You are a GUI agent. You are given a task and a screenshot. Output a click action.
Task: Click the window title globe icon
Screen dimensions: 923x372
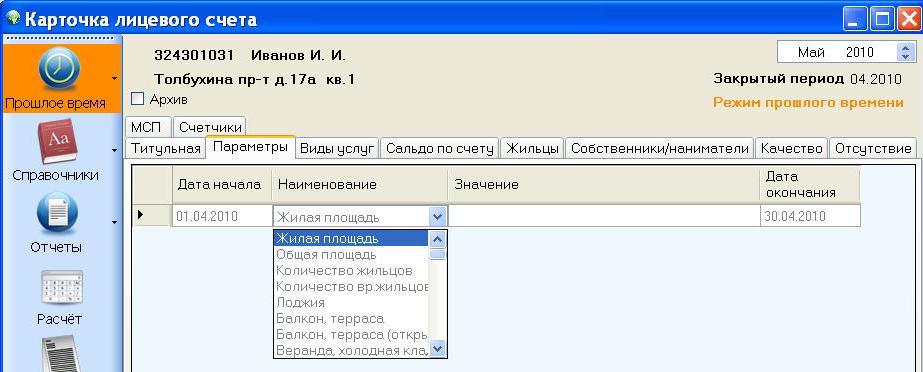coord(13,19)
